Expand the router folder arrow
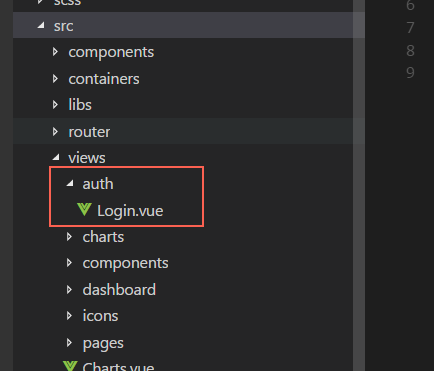 click(x=55, y=132)
